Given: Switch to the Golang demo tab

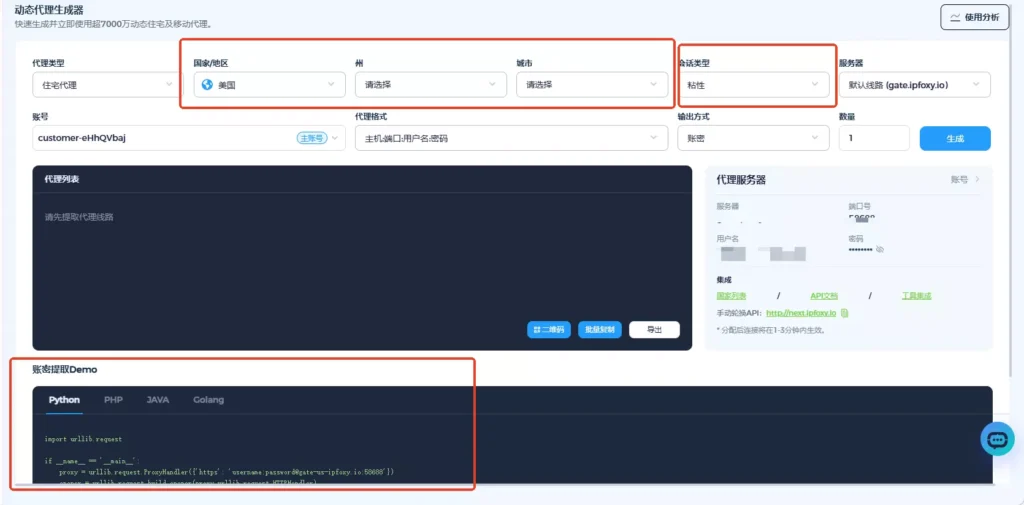Looking at the screenshot, I should pyautogui.click(x=208, y=400).
